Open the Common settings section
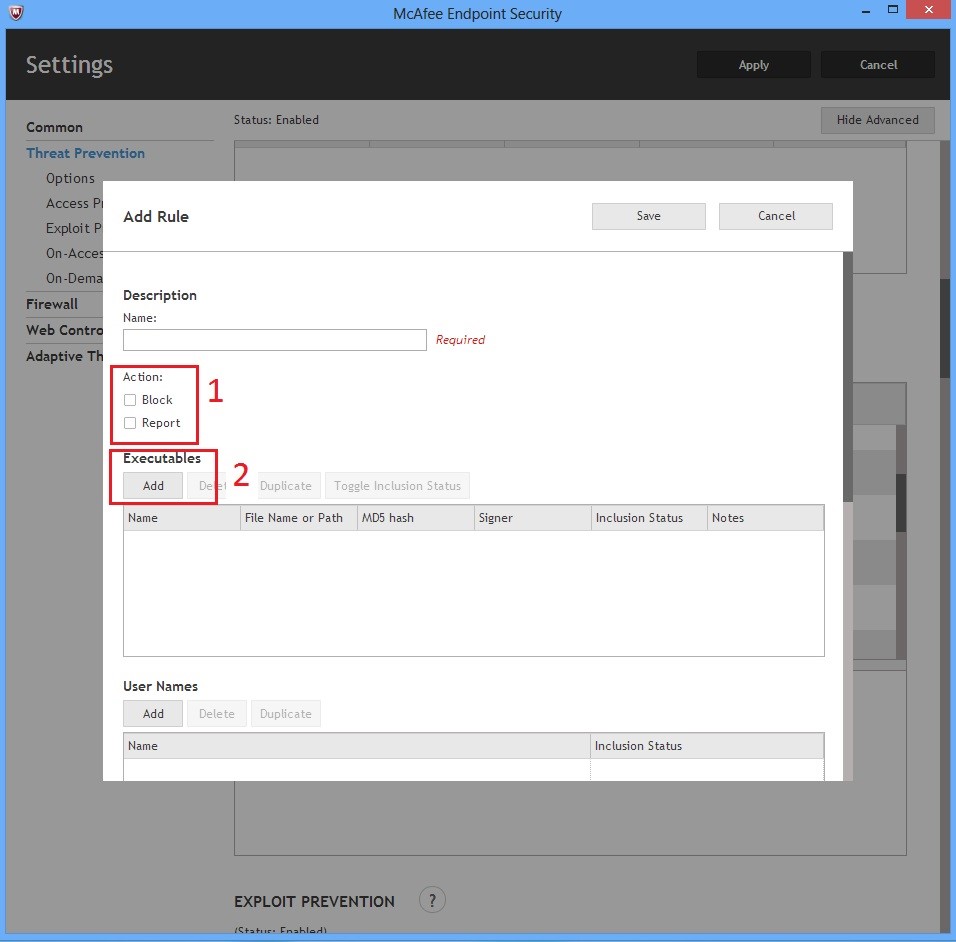This screenshot has width=956, height=942. coord(54,127)
